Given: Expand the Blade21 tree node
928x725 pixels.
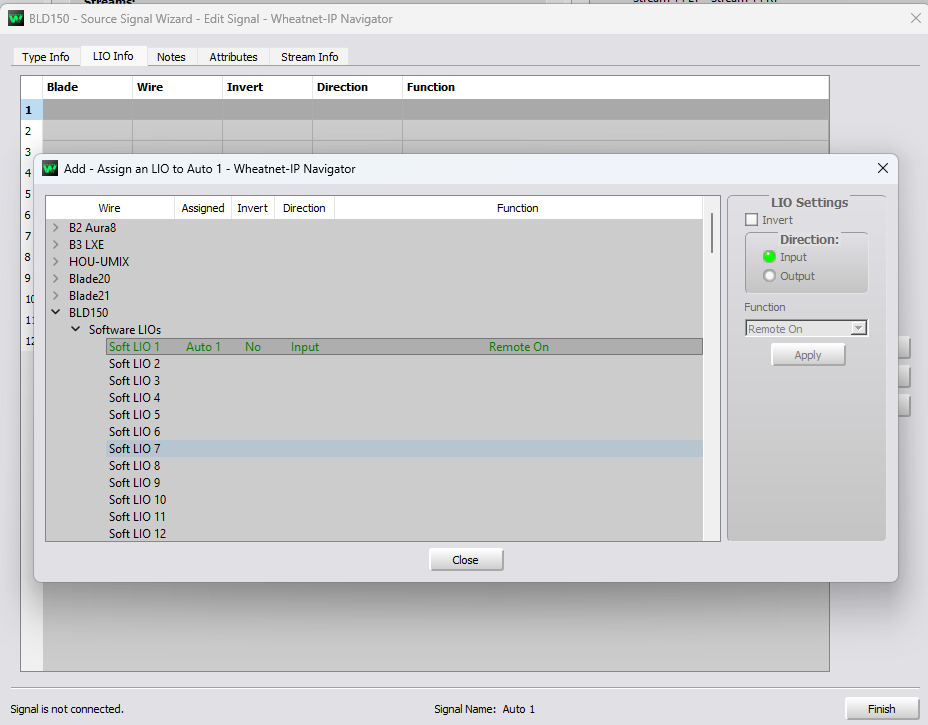Looking at the screenshot, I should 56,295.
